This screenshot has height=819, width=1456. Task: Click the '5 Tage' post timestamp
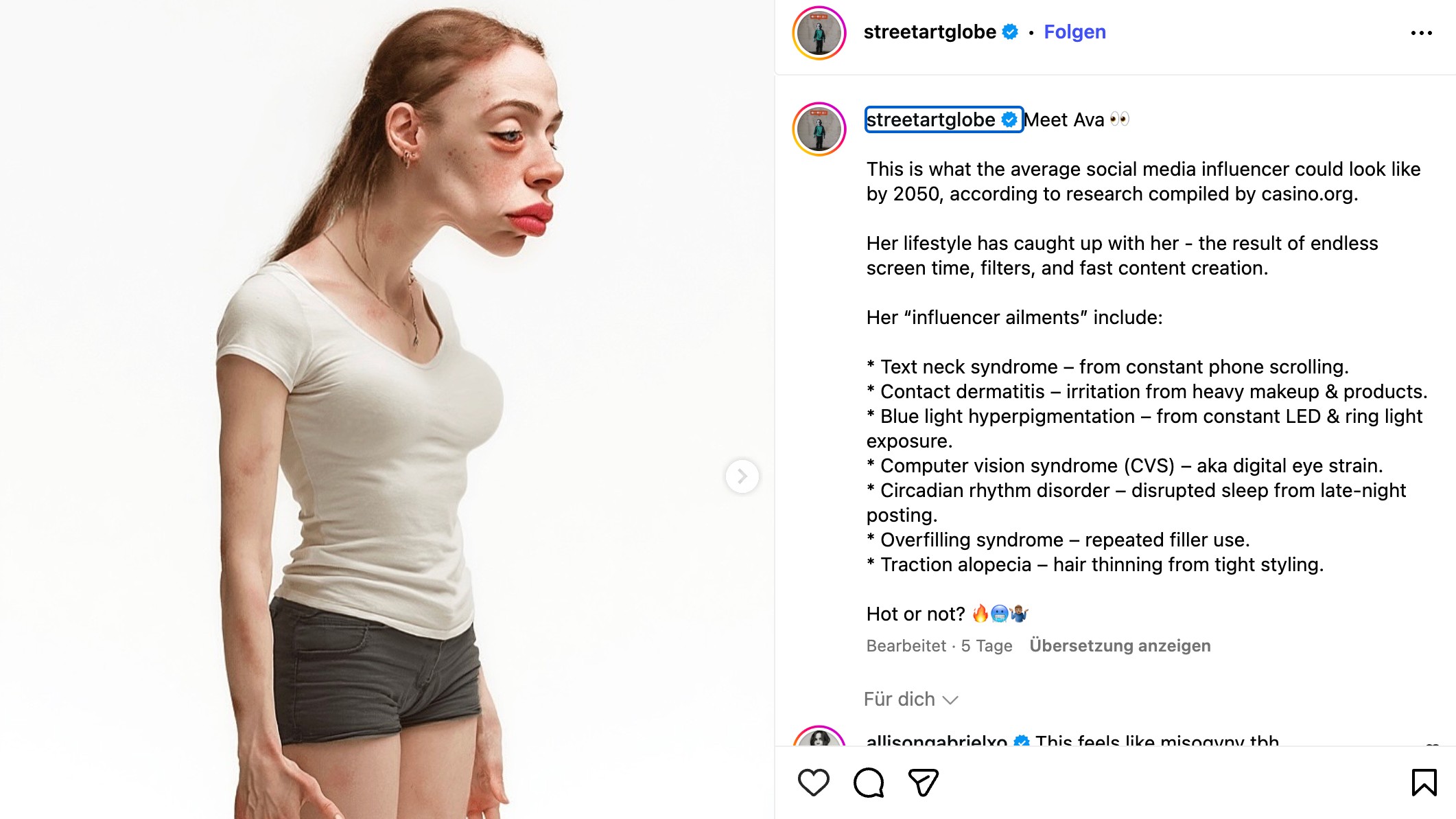coord(986,646)
